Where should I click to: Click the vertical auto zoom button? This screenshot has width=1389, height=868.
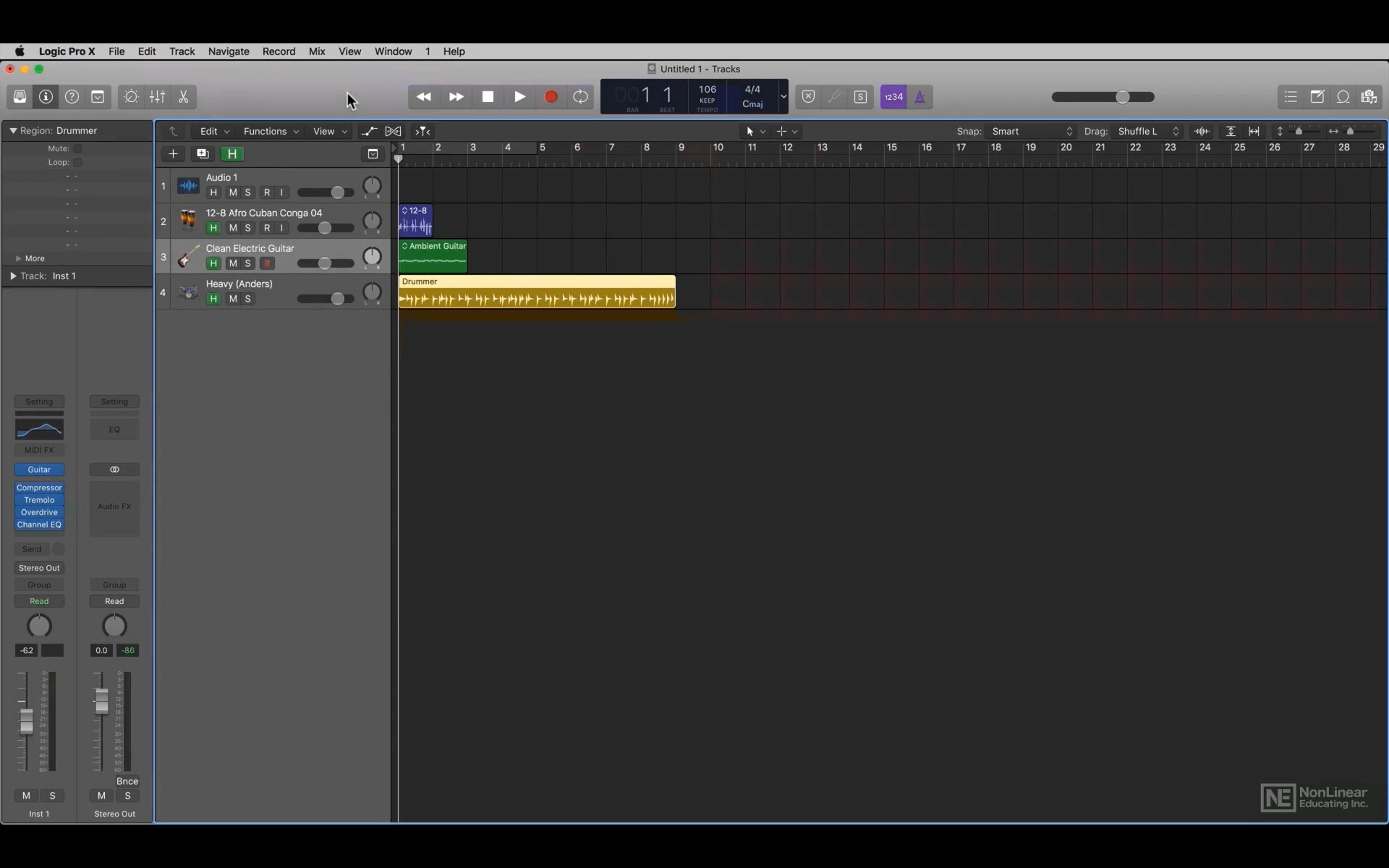click(1231, 132)
